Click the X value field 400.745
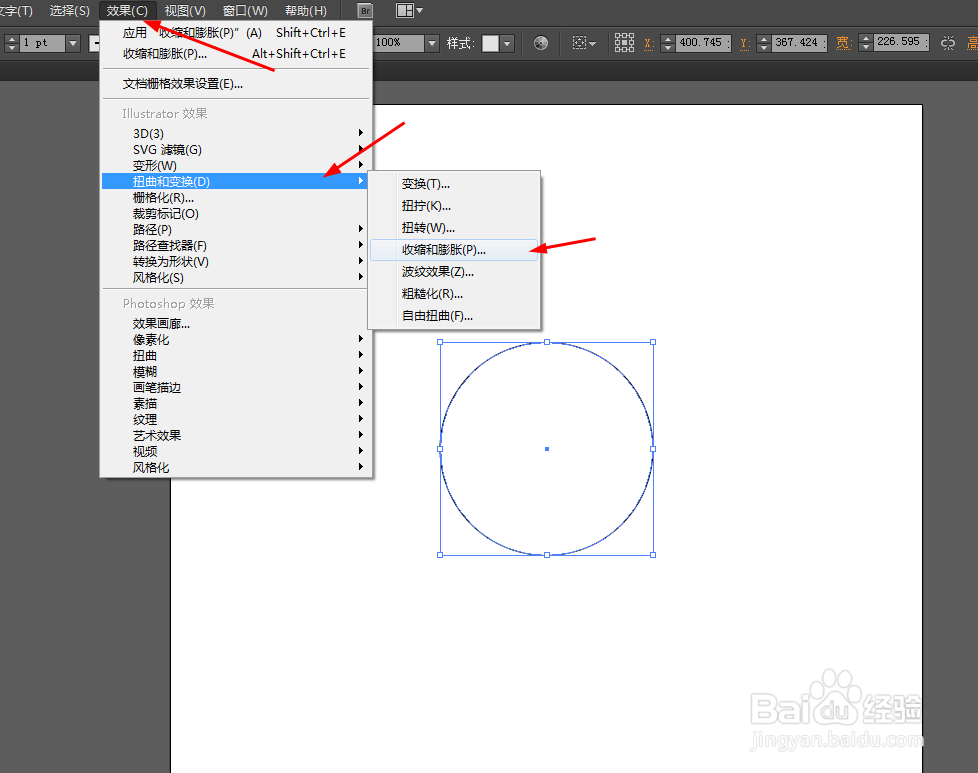The height and width of the screenshot is (773, 978). (703, 42)
